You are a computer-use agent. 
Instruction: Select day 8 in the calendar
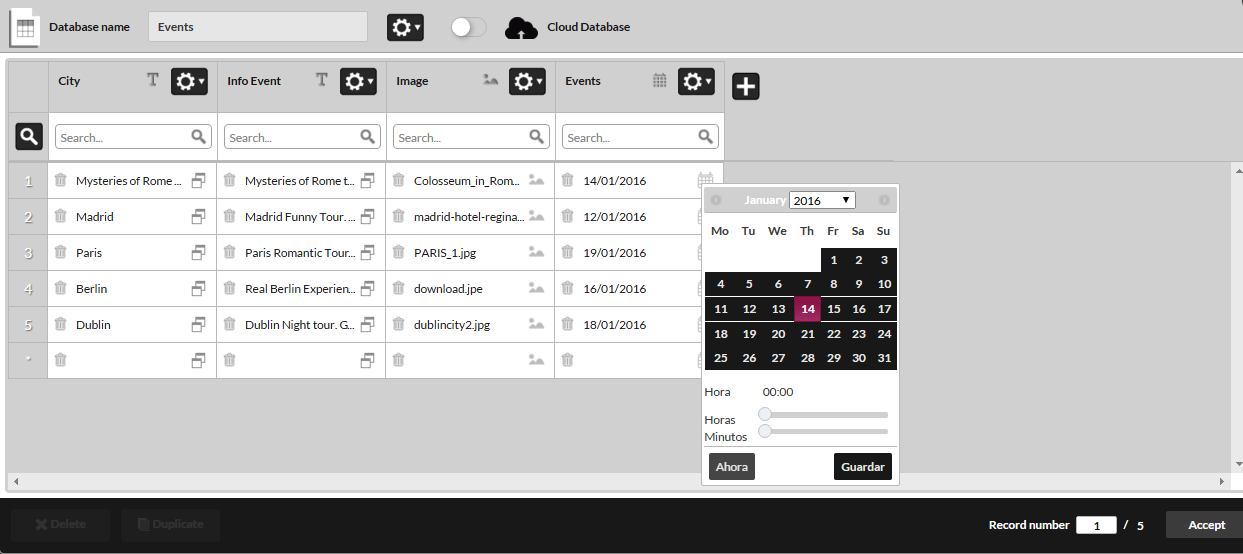(834, 284)
